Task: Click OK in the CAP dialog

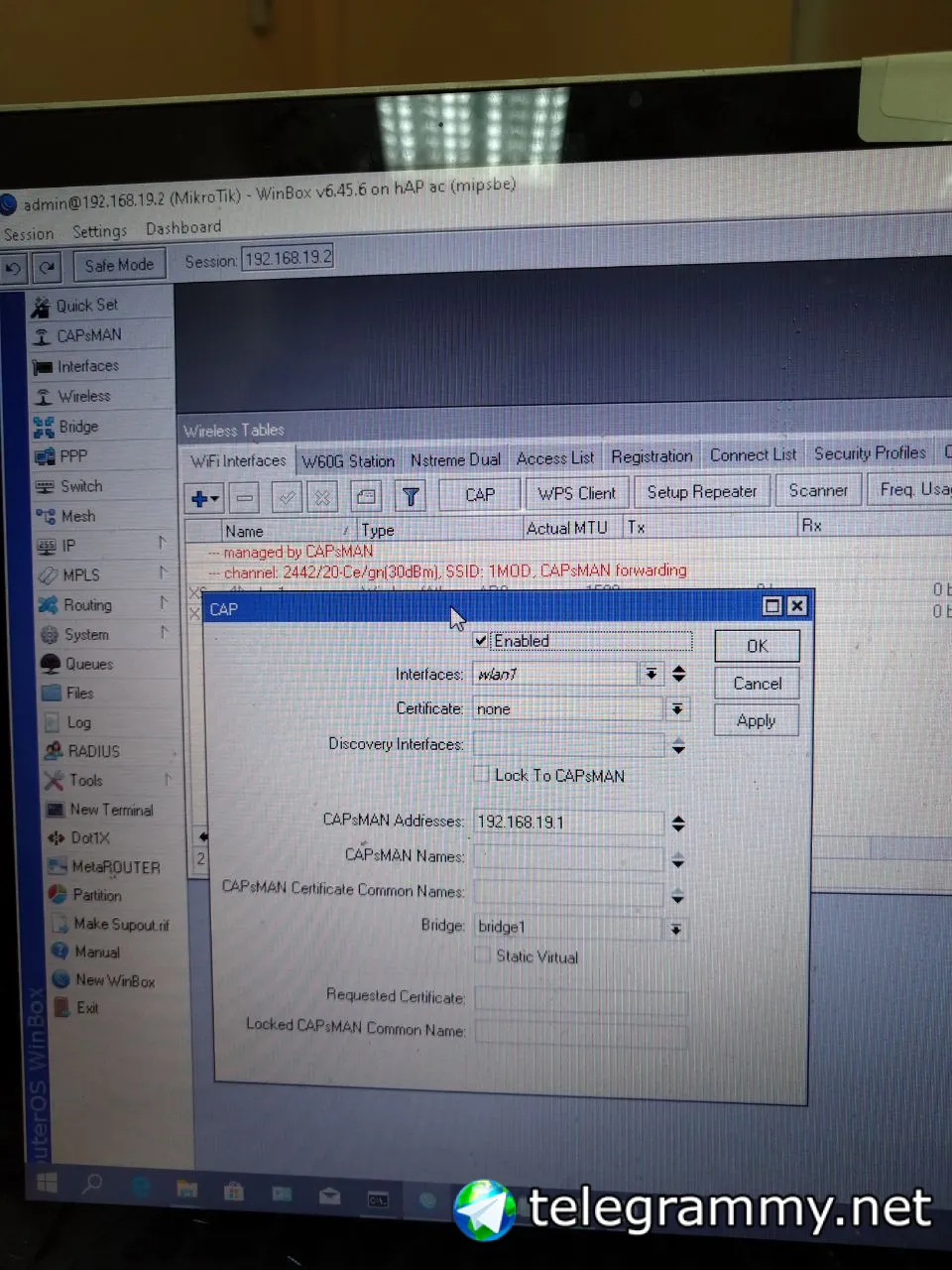Action: (x=758, y=646)
